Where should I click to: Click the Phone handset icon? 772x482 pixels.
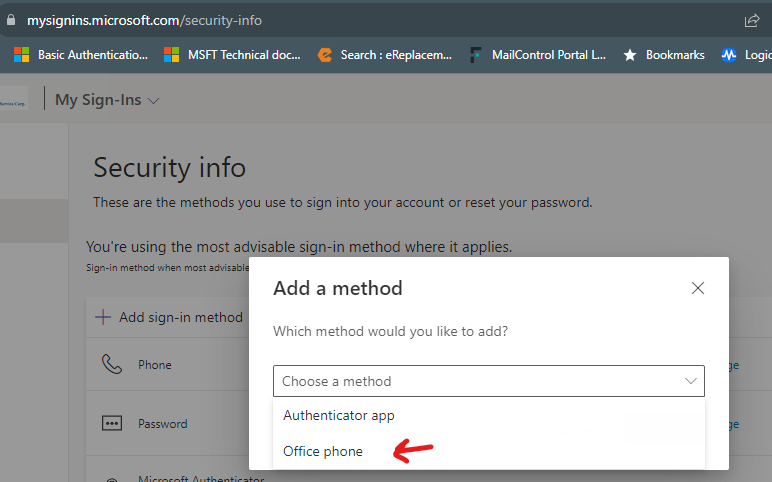pyautogui.click(x=112, y=364)
